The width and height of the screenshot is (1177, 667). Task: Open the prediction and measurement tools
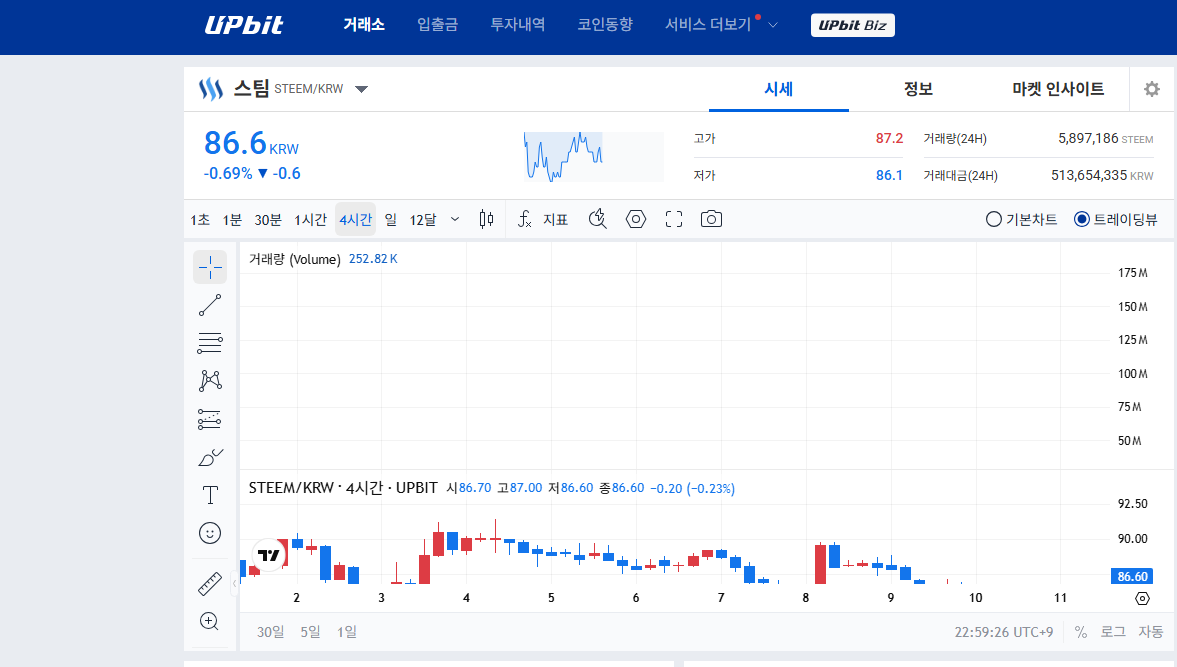[x=210, y=419]
